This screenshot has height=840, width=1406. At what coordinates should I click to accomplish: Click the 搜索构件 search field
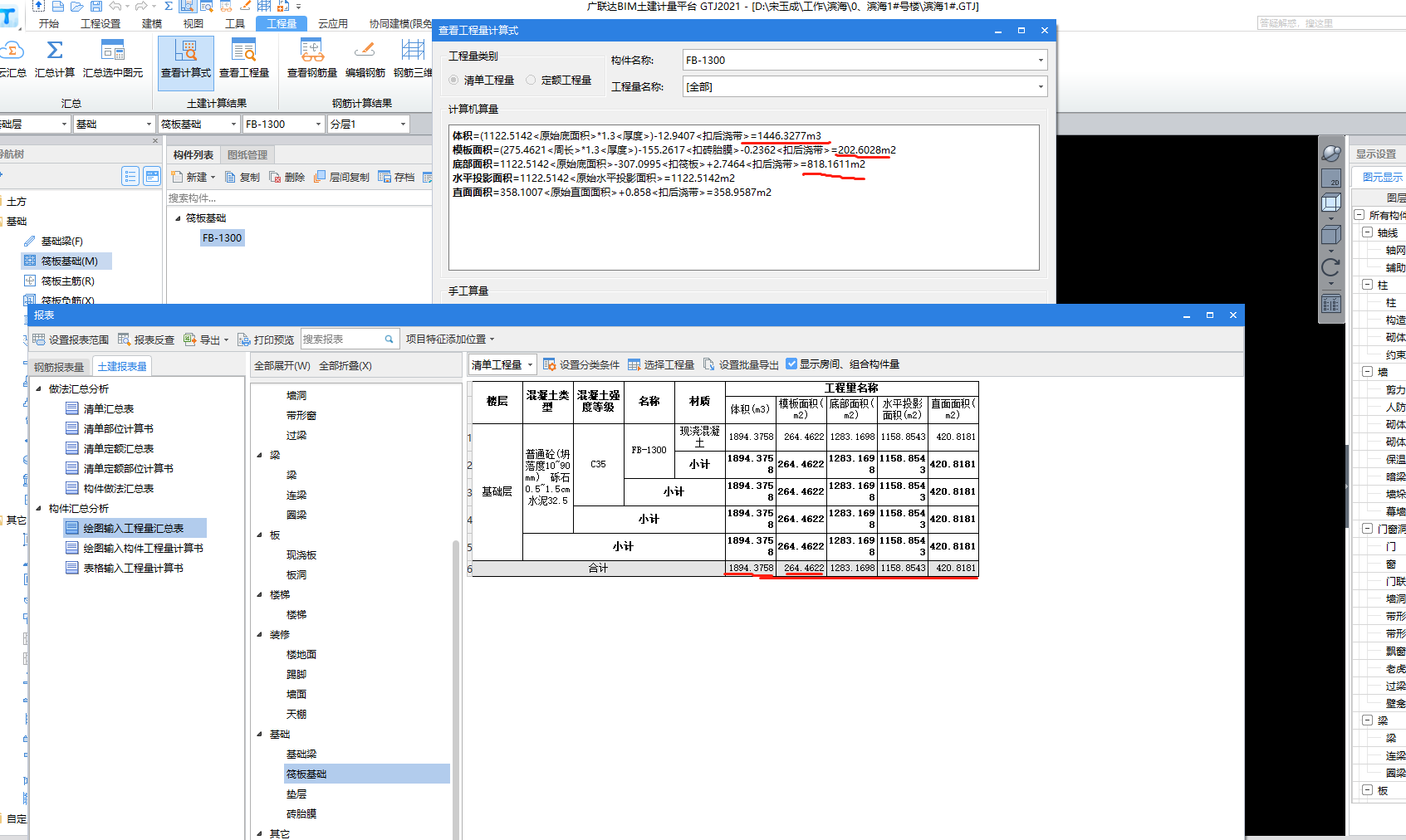click(x=299, y=198)
